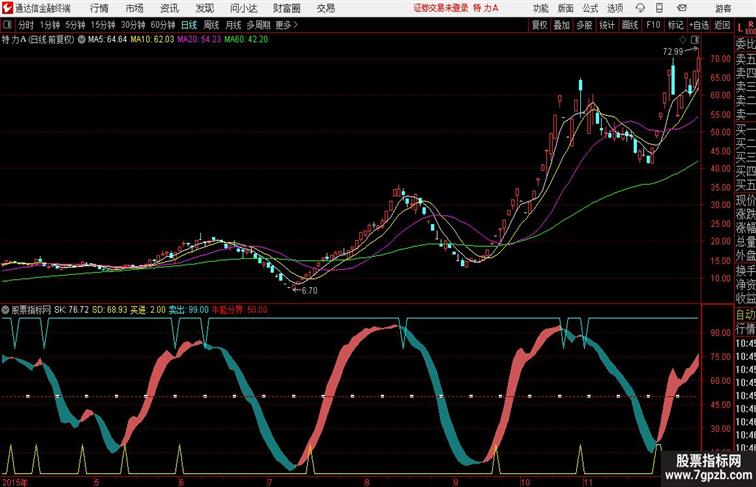Toggle the side panel icon near diamond
The image size is (756, 487).
point(695,39)
